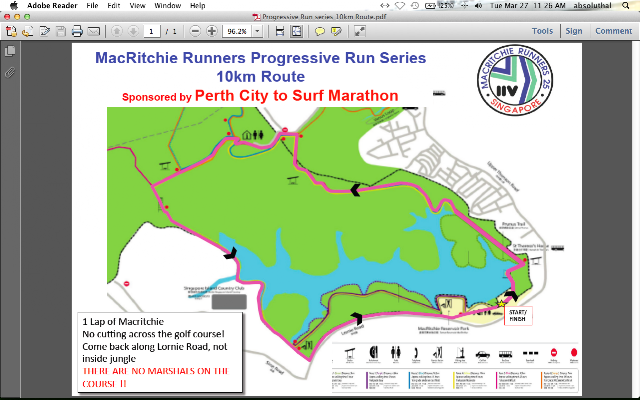This screenshot has width=640, height=400.
Task: Click the date and time in menu bar
Action: 527,5
